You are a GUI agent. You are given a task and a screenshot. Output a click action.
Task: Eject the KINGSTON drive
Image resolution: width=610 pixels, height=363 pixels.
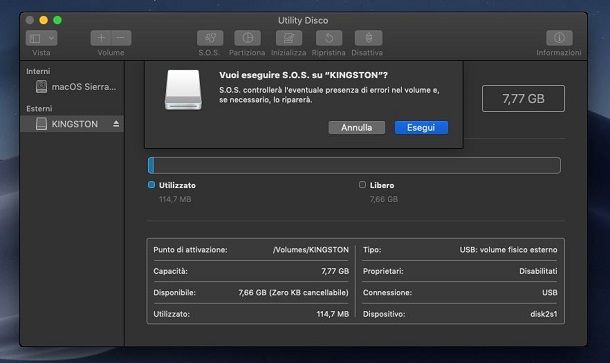(116, 124)
